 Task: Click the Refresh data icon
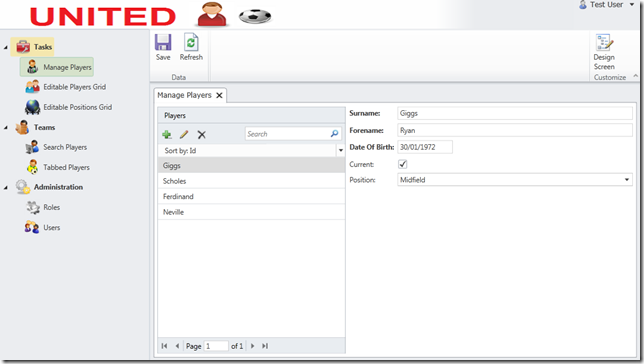pos(191,42)
